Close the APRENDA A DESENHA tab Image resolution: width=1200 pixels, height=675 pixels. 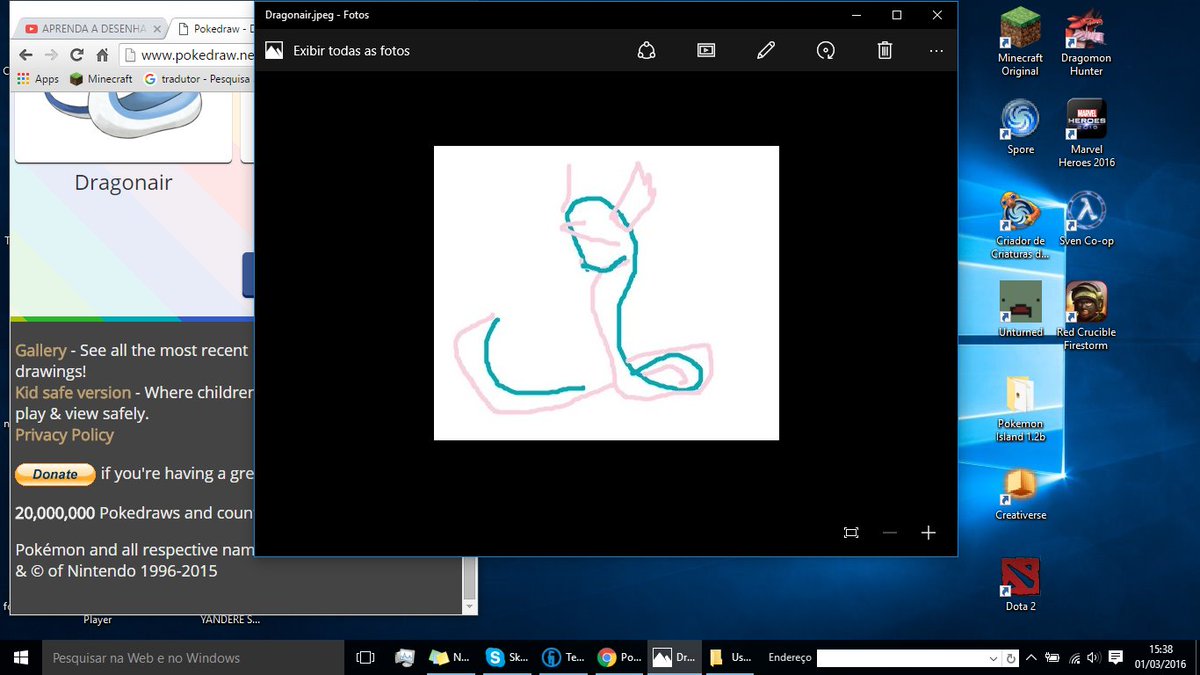156,29
